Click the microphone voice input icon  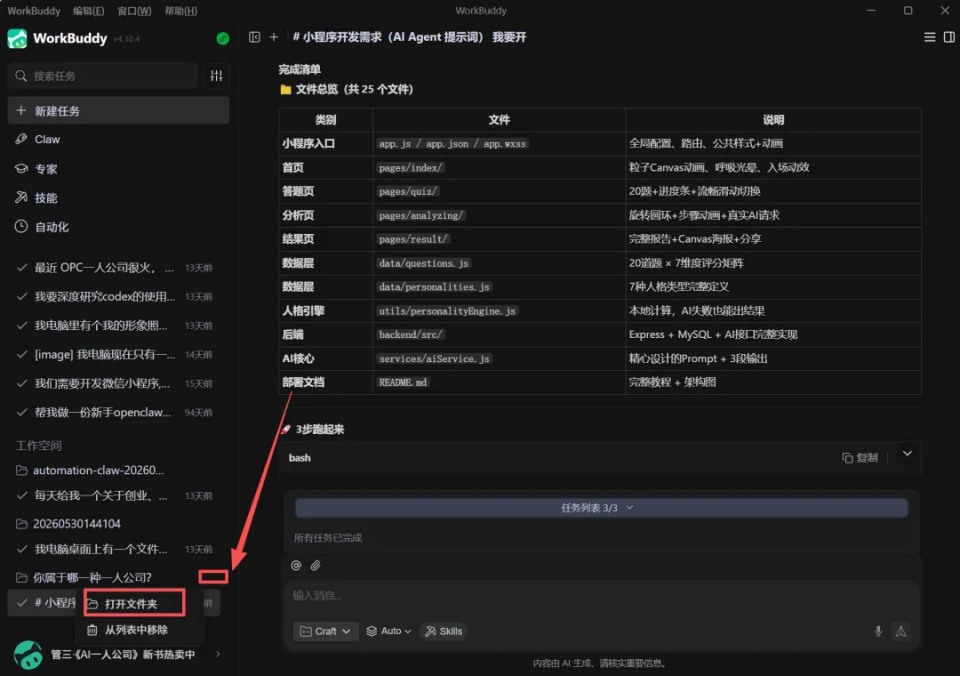[878, 631]
